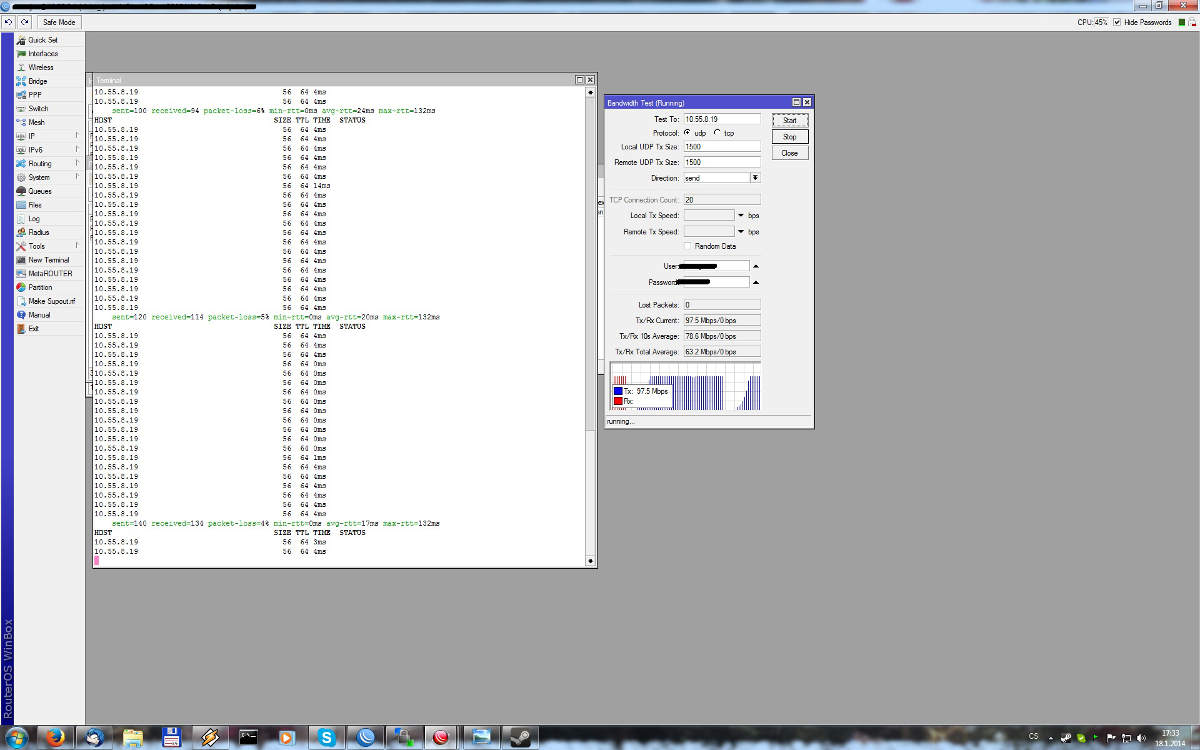Open Skype from the taskbar
The height and width of the screenshot is (750, 1200).
(x=326, y=738)
